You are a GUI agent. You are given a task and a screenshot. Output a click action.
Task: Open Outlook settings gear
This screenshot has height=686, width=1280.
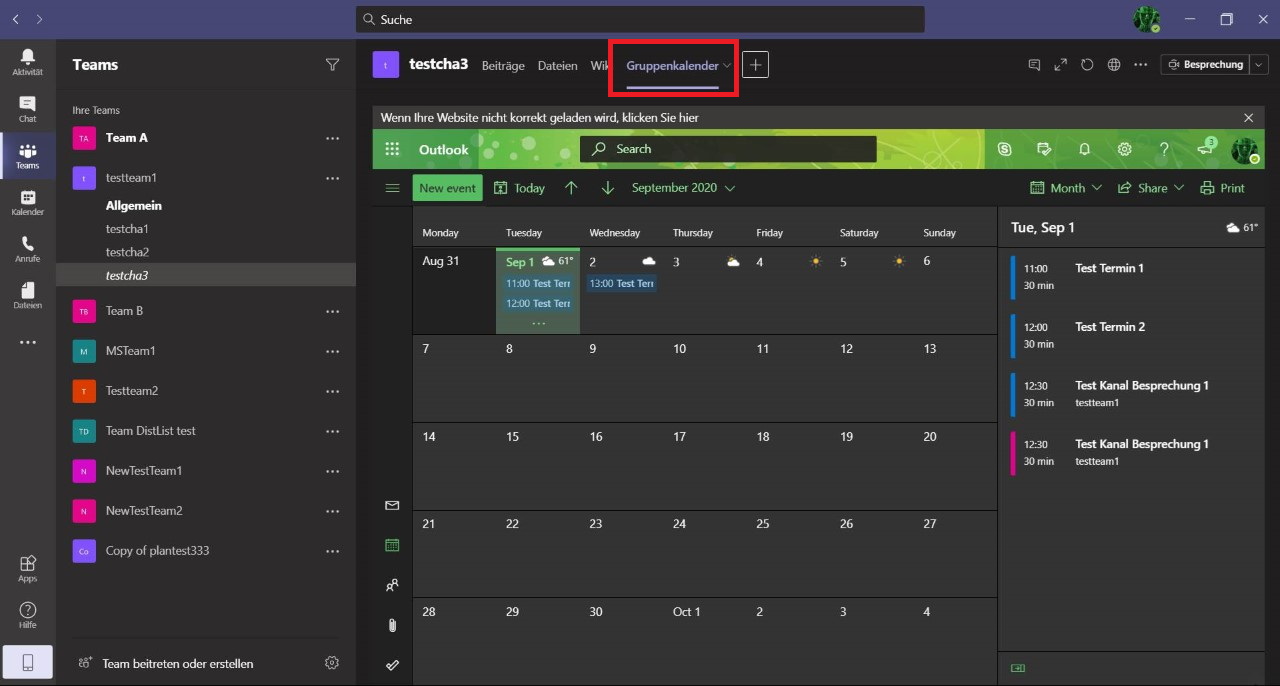(x=1124, y=149)
